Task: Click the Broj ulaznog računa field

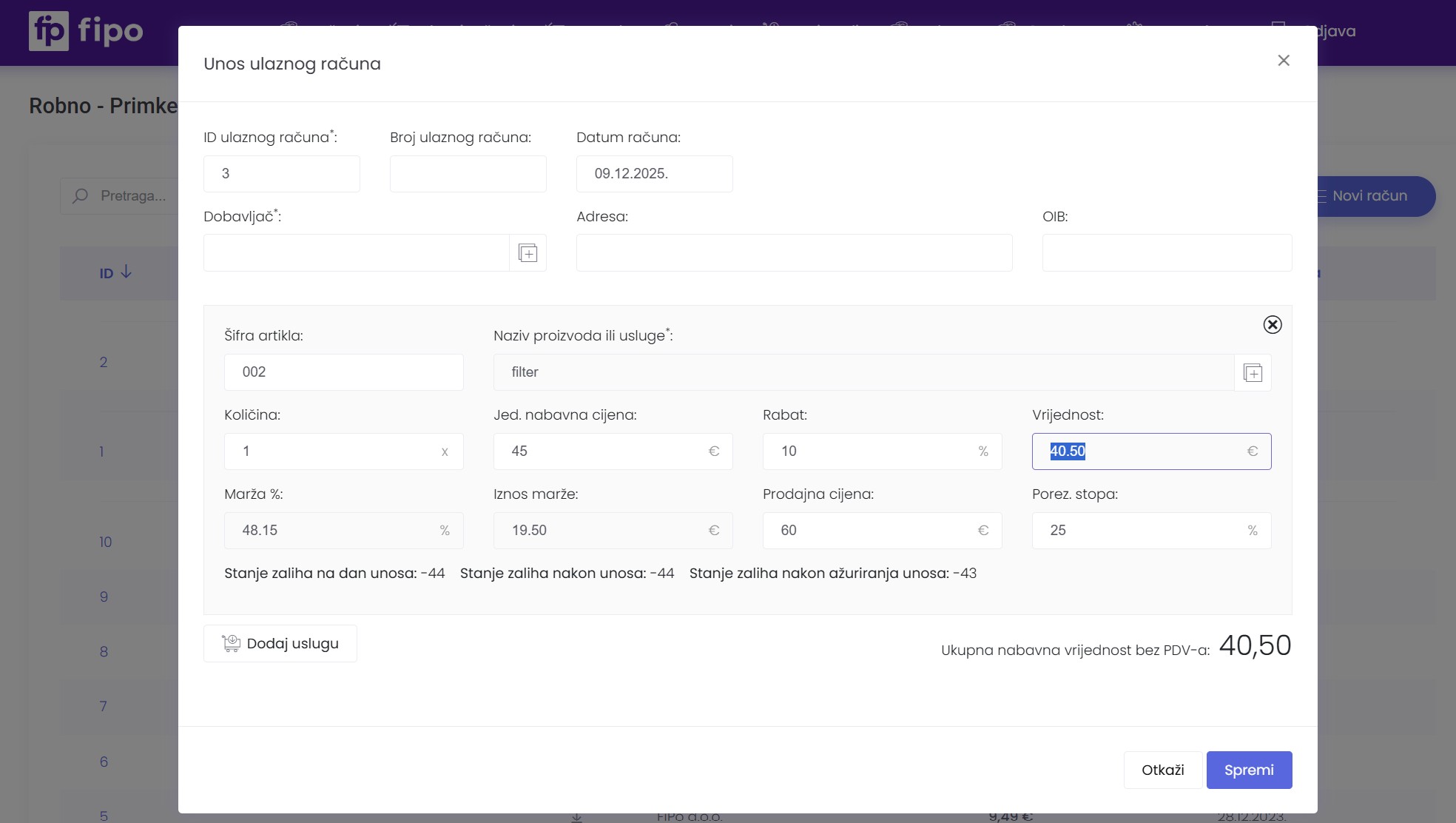Action: tap(468, 174)
